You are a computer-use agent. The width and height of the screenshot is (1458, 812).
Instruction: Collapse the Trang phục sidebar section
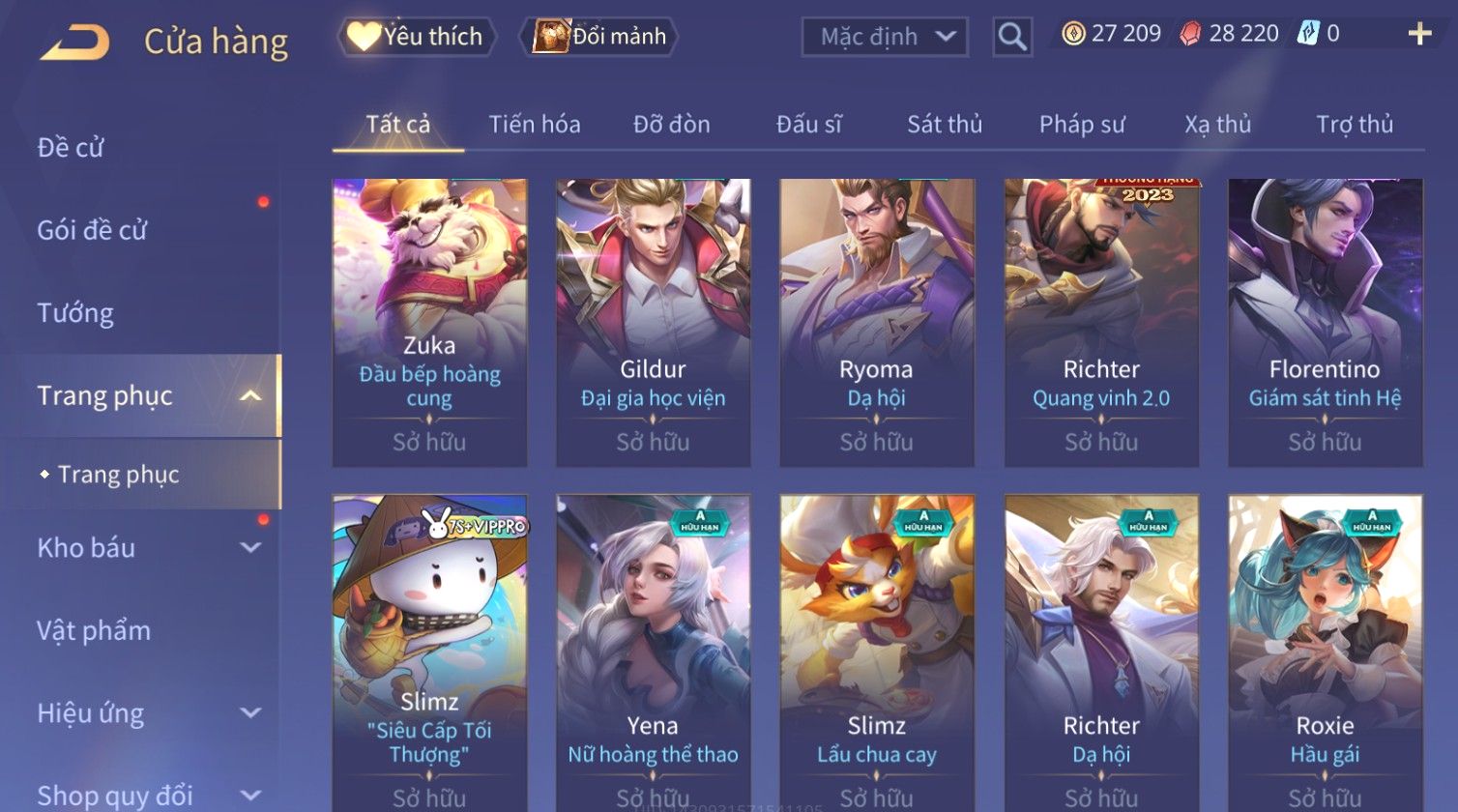click(x=250, y=395)
